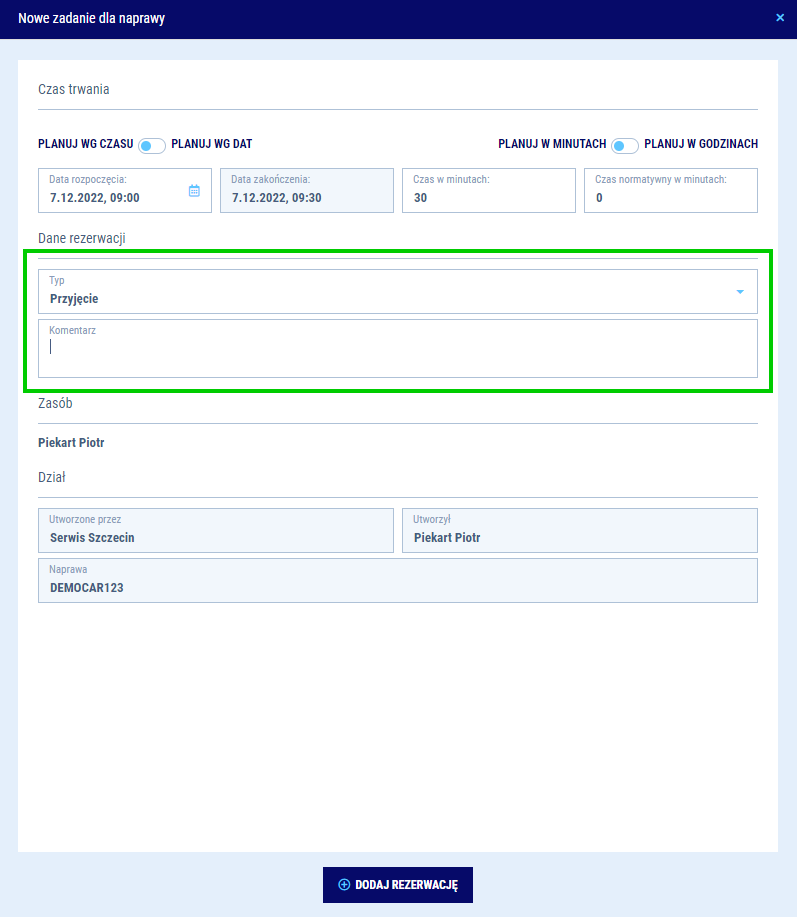Switch the minutes/hours planning toggle
The width and height of the screenshot is (797, 917).
[625, 146]
